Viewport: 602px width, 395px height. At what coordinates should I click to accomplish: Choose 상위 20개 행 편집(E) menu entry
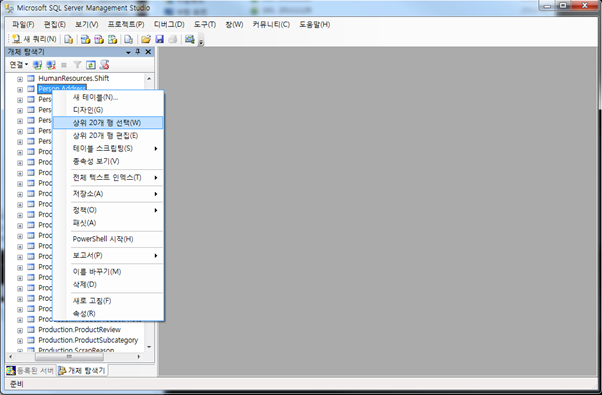(x=108, y=136)
